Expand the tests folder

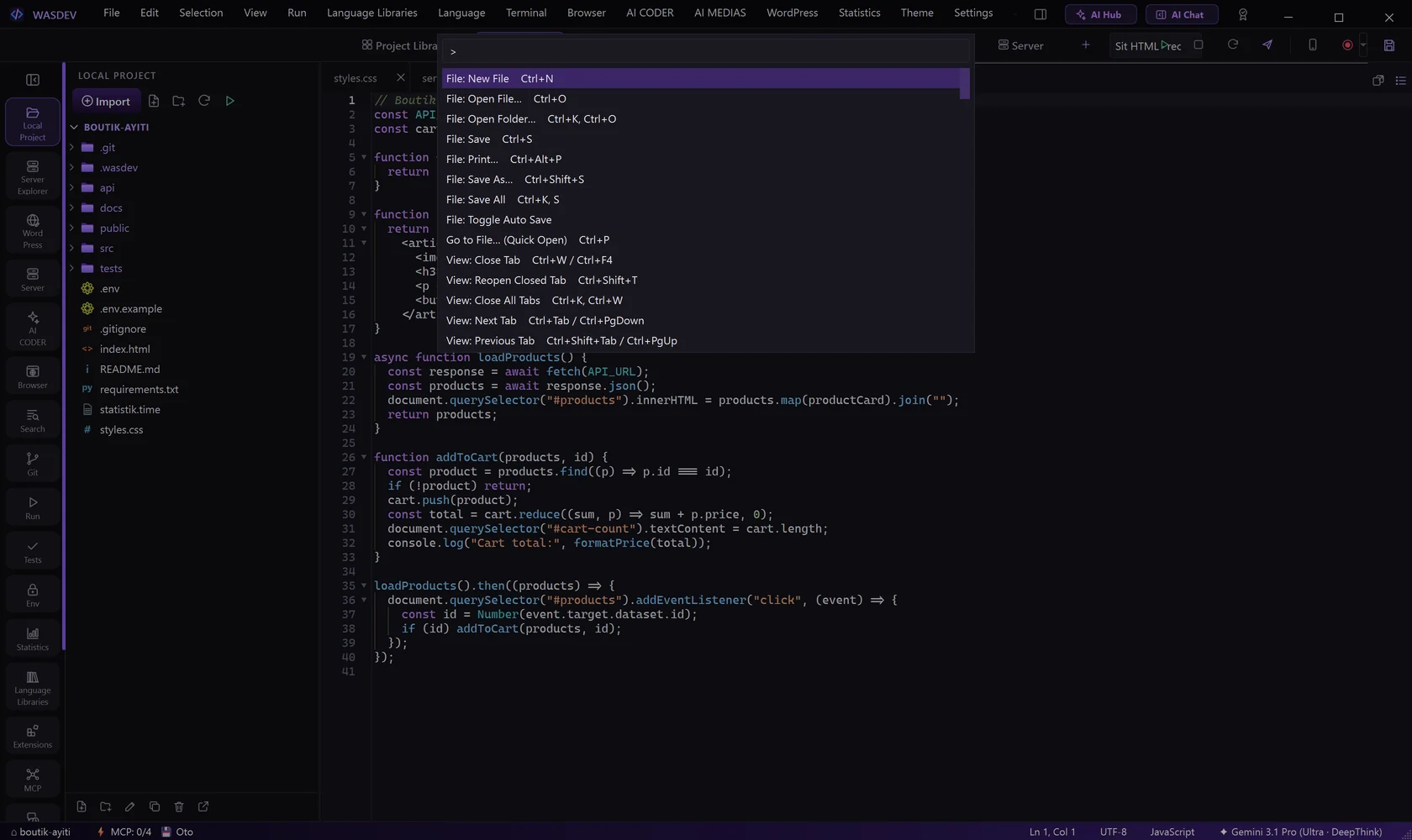click(x=71, y=269)
